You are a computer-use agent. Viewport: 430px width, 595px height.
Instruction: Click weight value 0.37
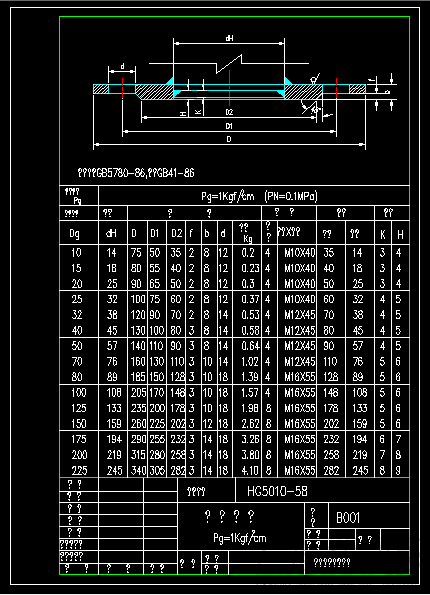(250, 299)
